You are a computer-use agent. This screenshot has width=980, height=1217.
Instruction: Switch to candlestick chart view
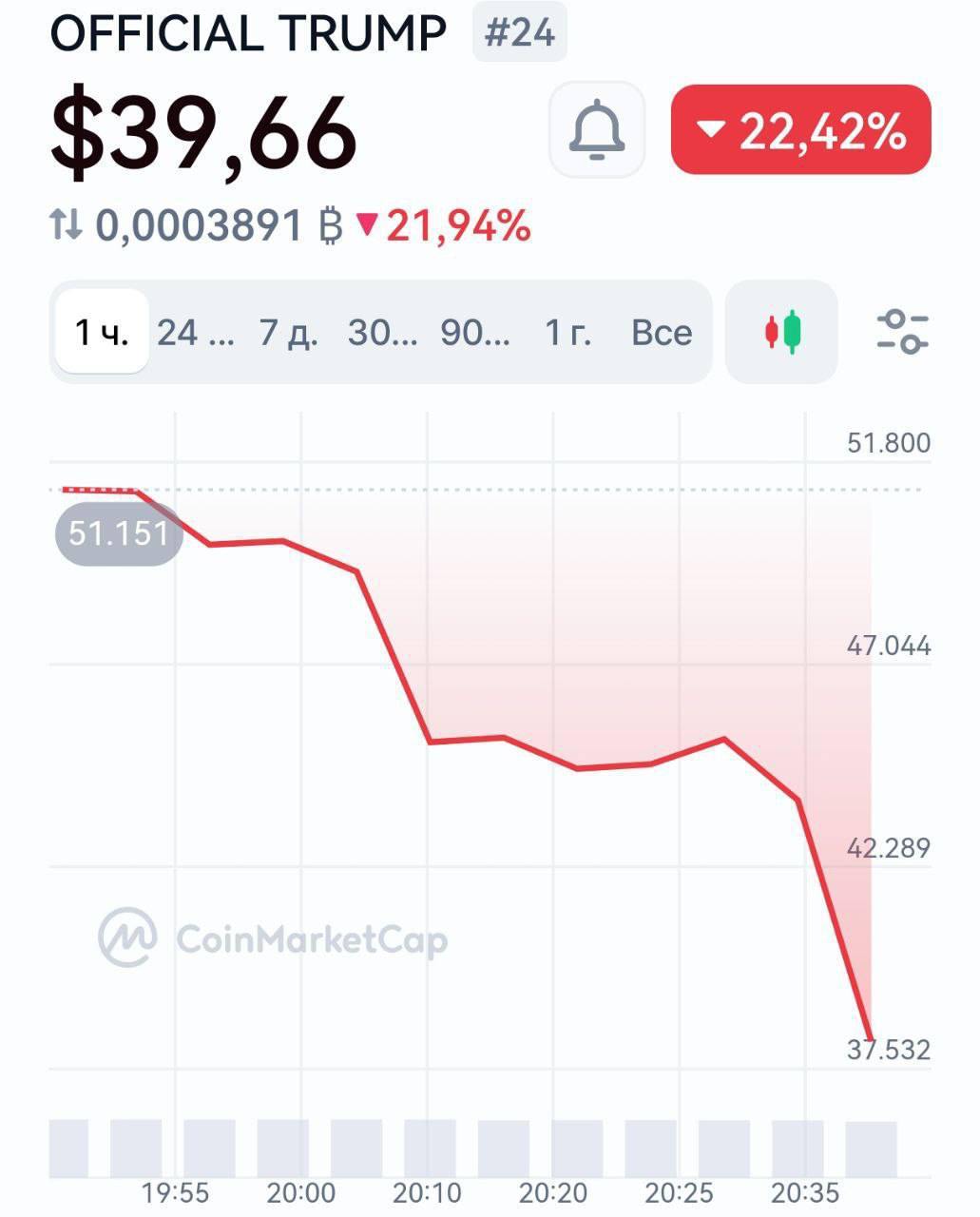click(x=781, y=333)
